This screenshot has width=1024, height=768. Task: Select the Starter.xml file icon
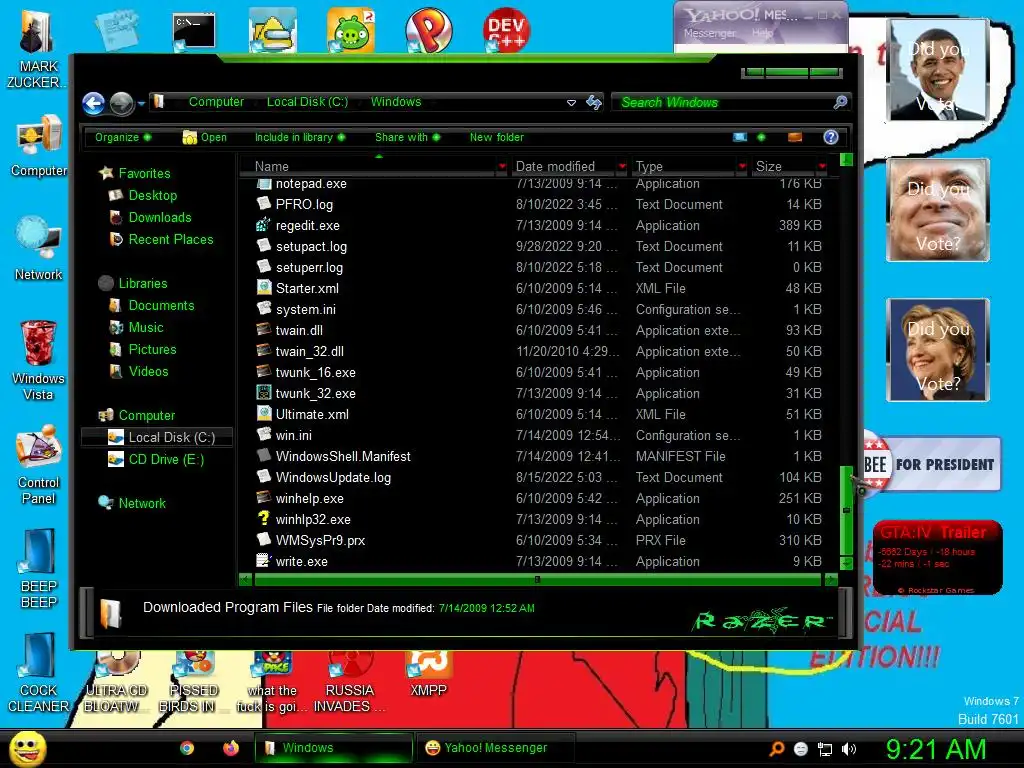coord(263,288)
